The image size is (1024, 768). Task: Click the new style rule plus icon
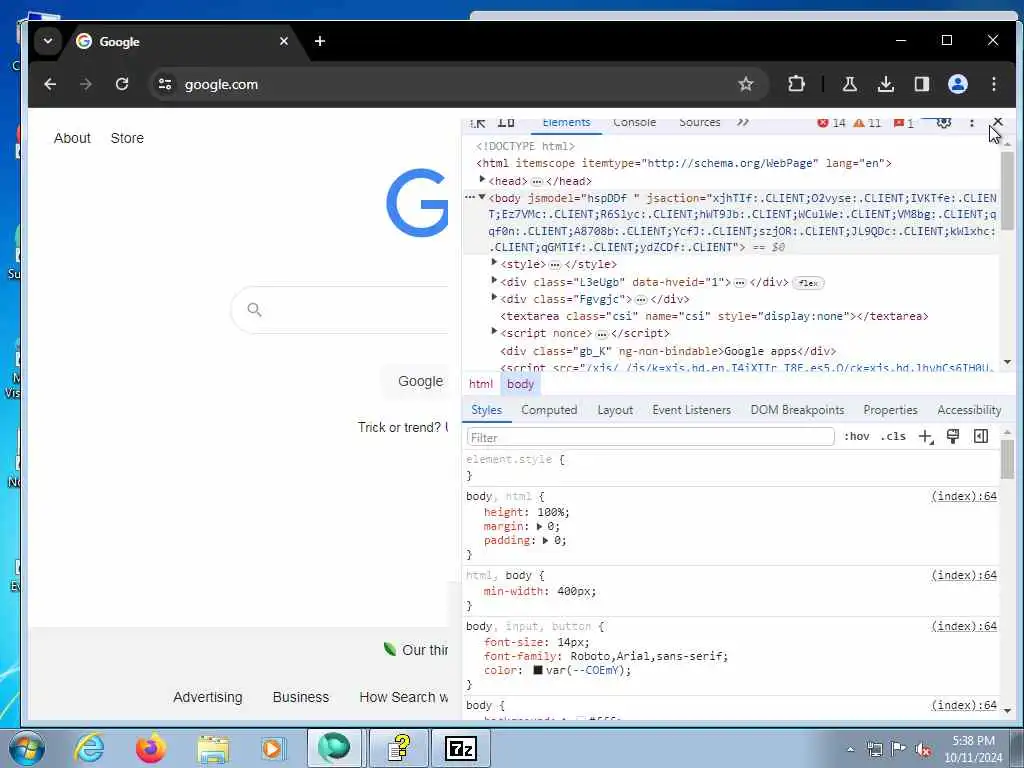click(x=926, y=436)
